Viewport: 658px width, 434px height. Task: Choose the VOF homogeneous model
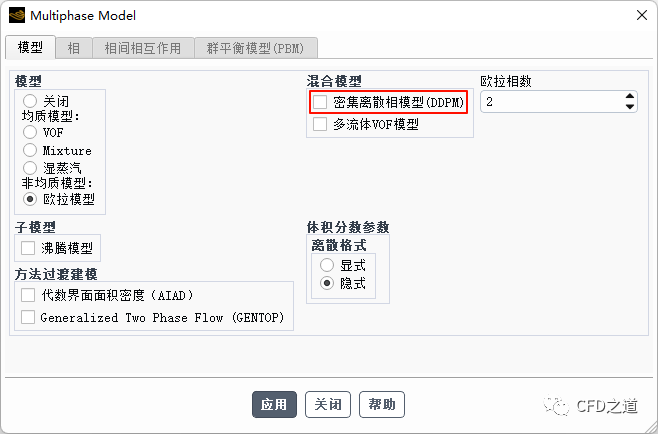click(x=30, y=132)
